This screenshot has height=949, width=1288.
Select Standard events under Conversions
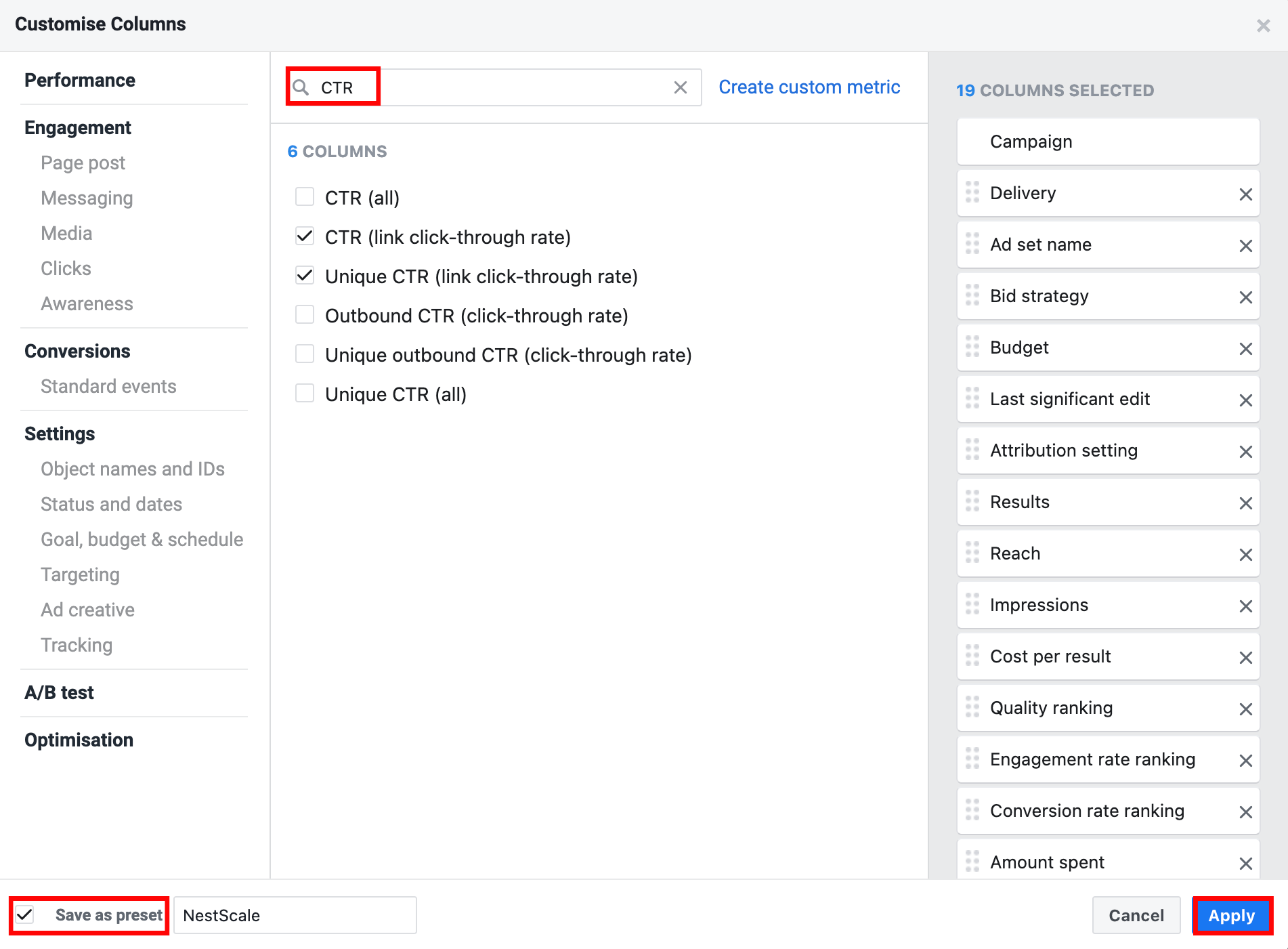[108, 386]
